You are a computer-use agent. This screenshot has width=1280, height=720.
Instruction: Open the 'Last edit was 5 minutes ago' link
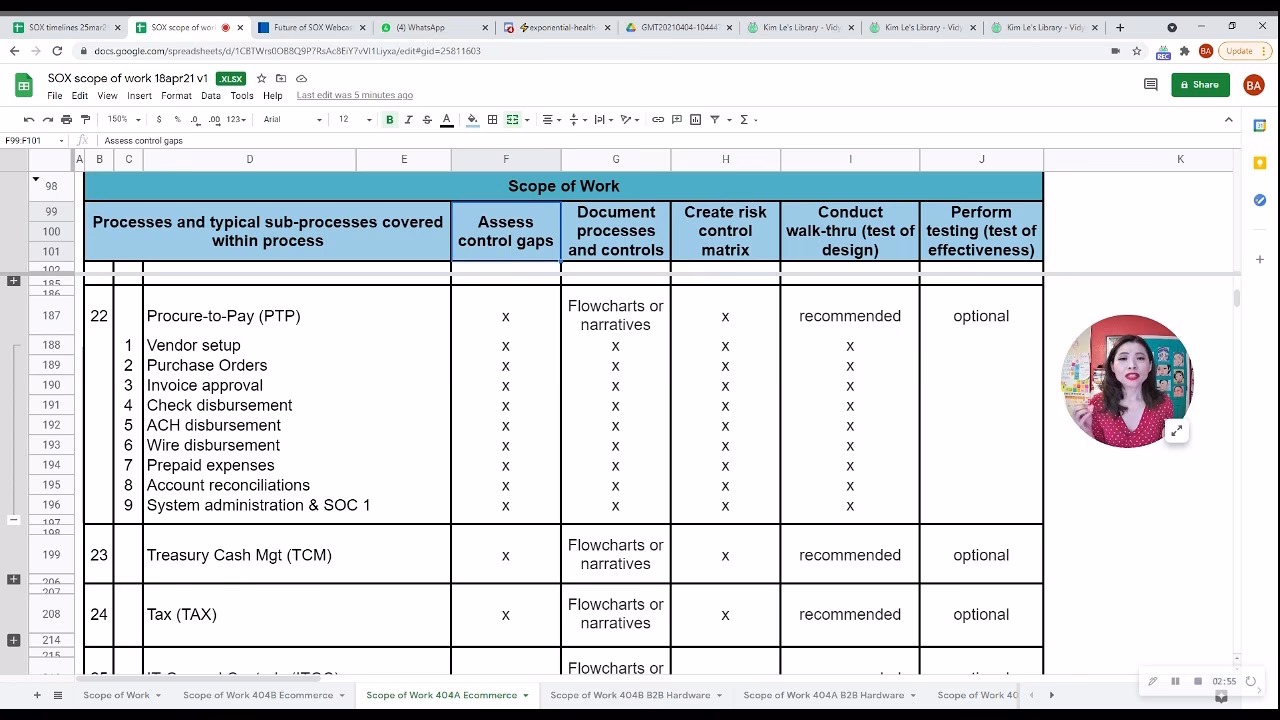tap(354, 96)
